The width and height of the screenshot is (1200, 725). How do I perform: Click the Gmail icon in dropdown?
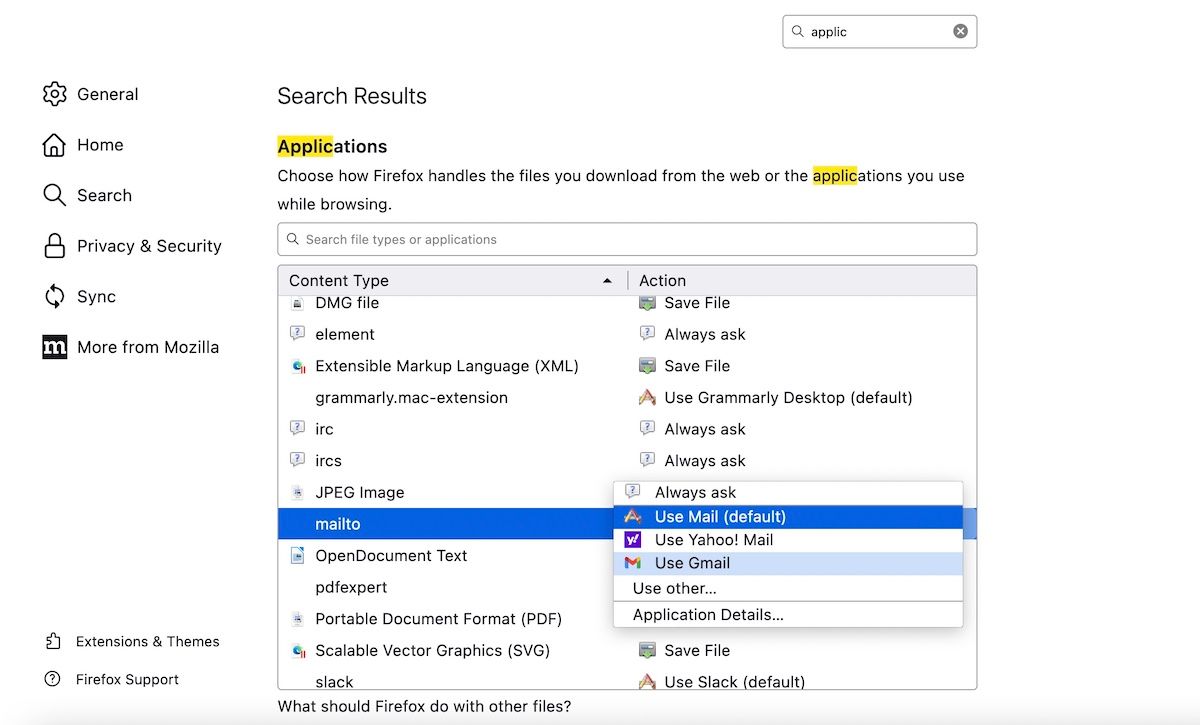[632, 563]
